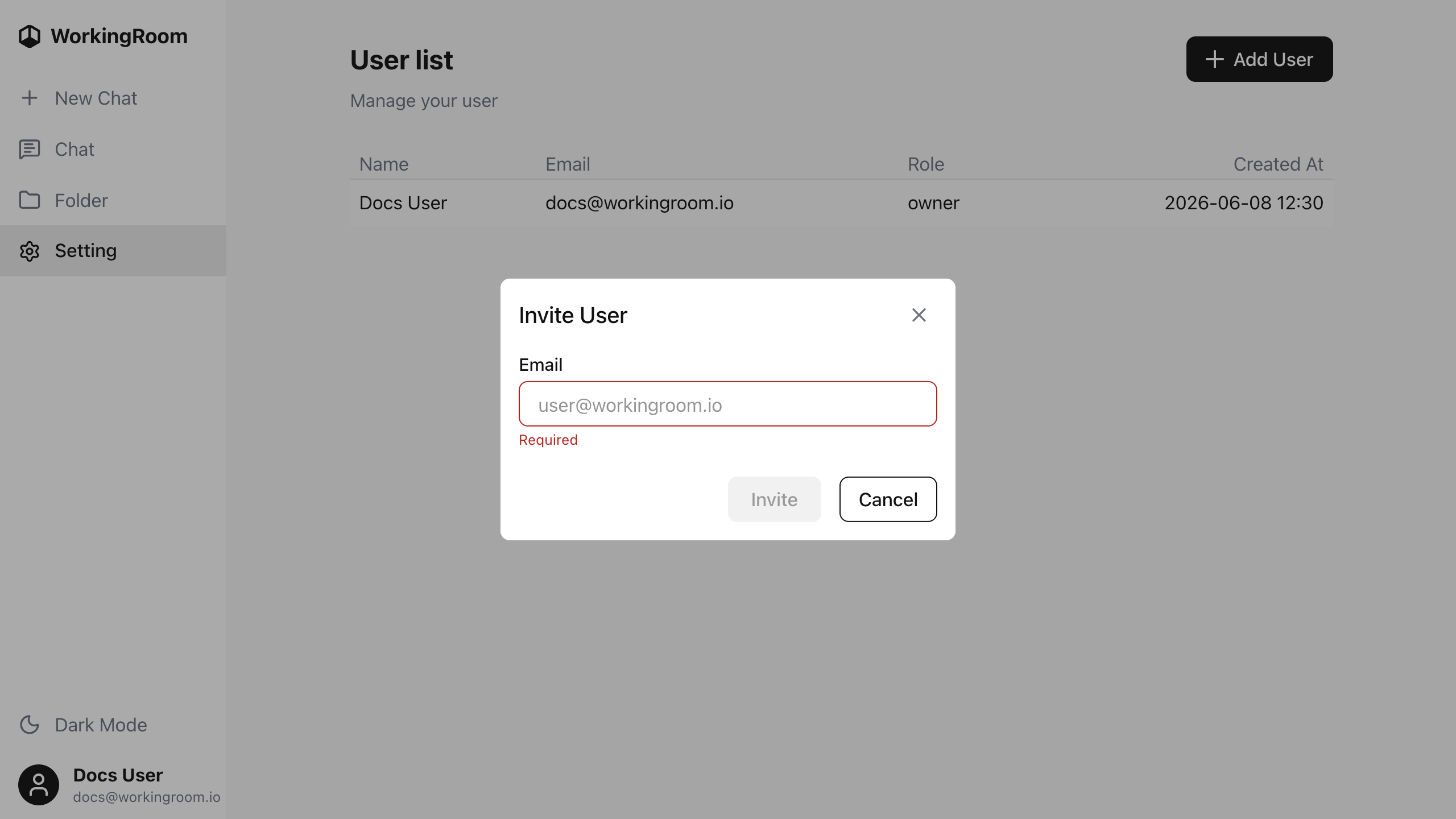Click the red Required error message
Screen dimensions: 1456x819
(548, 440)
